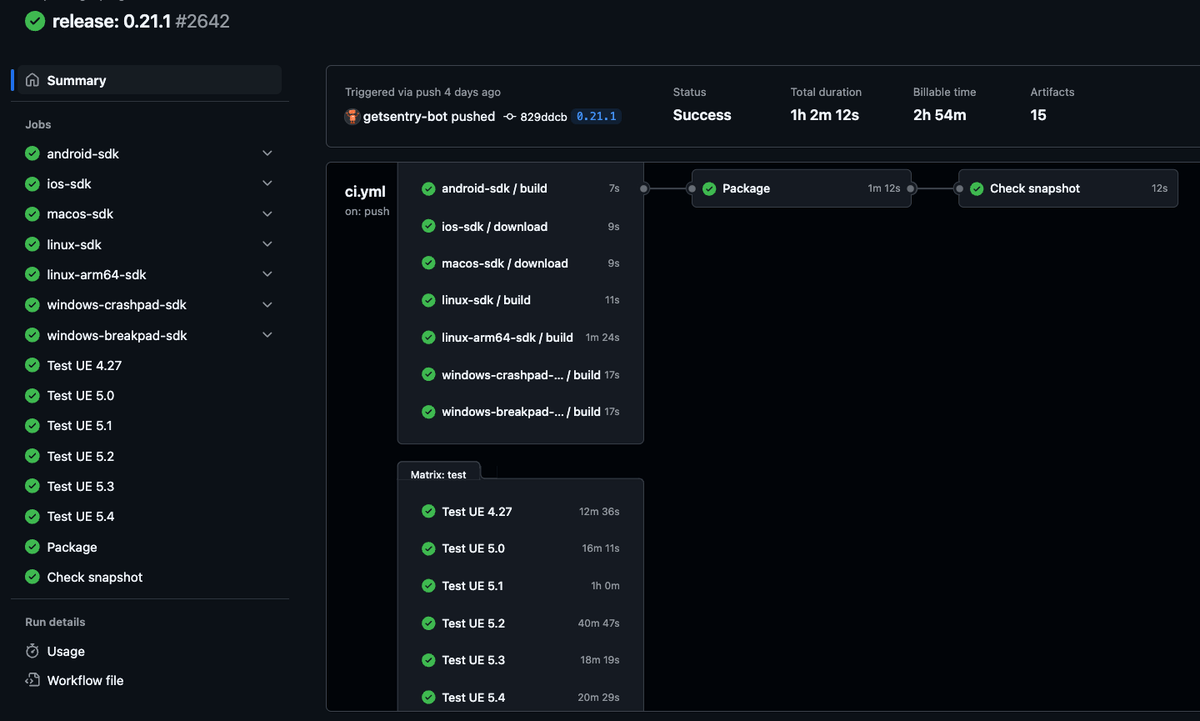Click the check icon on macos-sdk / download node
This screenshot has height=721, width=1200.
(428, 263)
